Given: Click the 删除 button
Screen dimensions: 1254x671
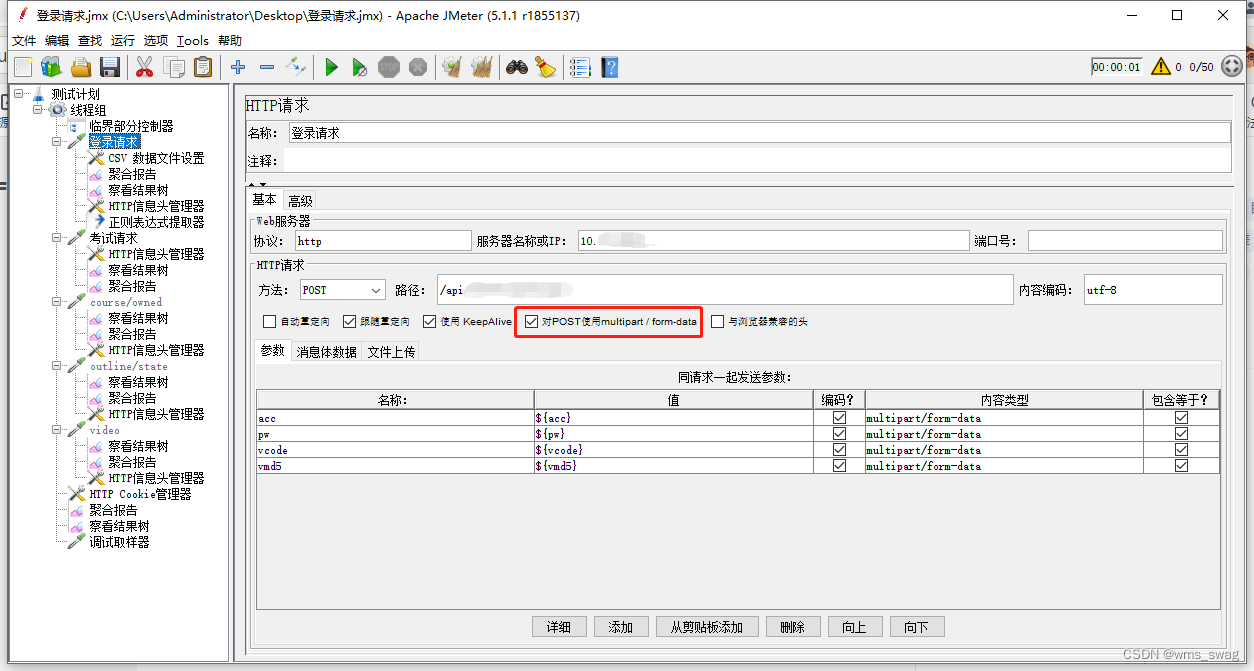Looking at the screenshot, I should click(x=793, y=627).
